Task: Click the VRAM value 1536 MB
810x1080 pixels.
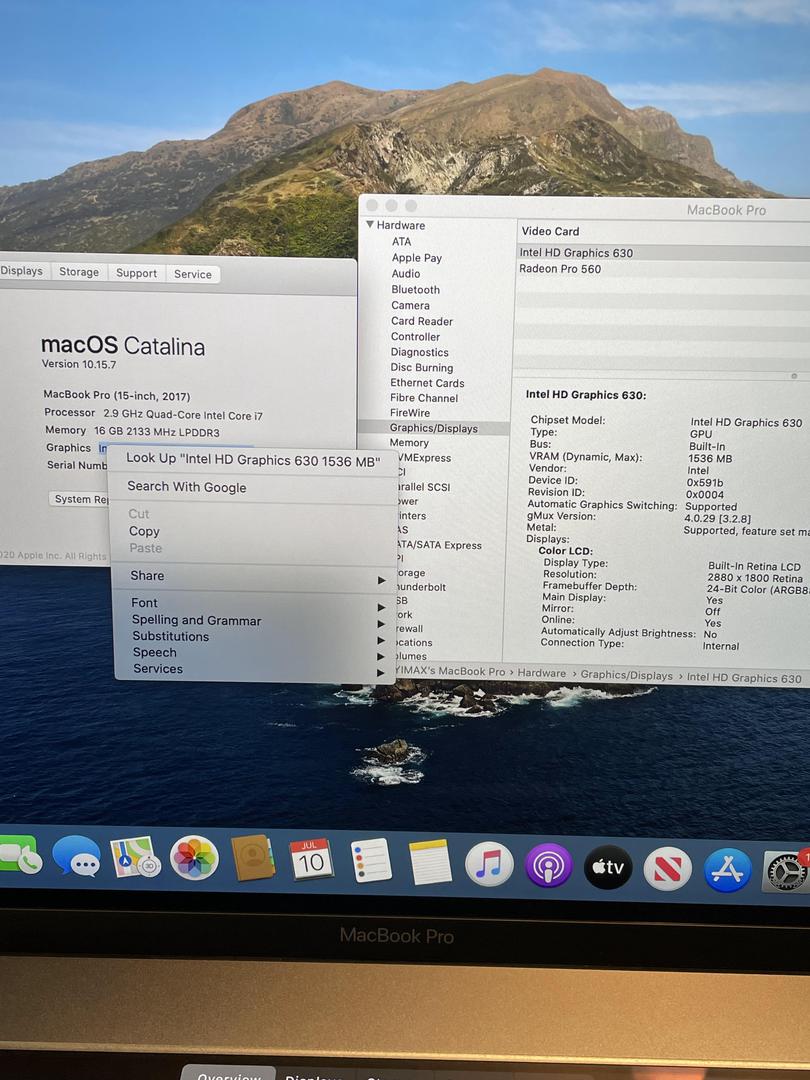Action: point(709,459)
